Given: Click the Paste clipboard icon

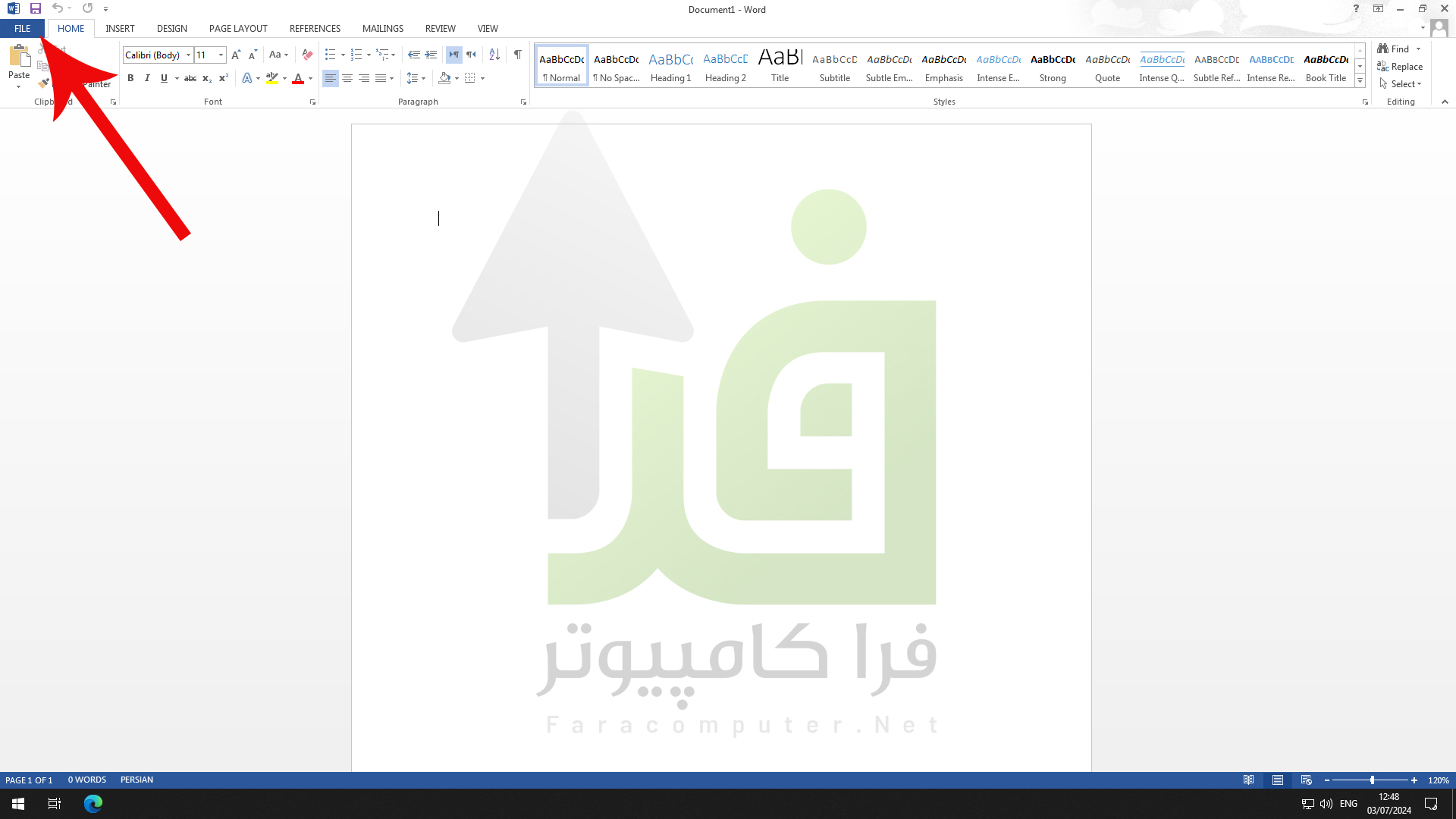Looking at the screenshot, I should [x=19, y=57].
